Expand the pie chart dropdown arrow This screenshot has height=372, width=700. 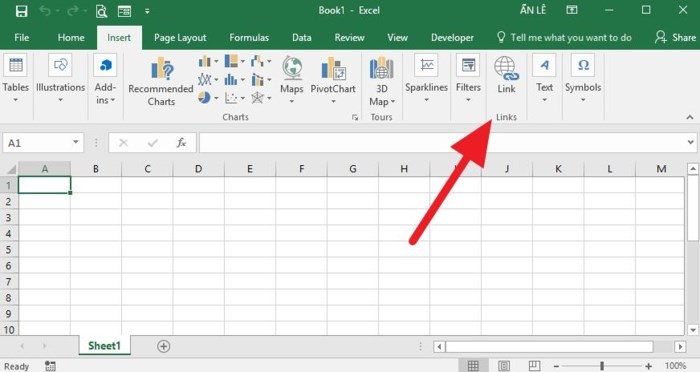(216, 98)
